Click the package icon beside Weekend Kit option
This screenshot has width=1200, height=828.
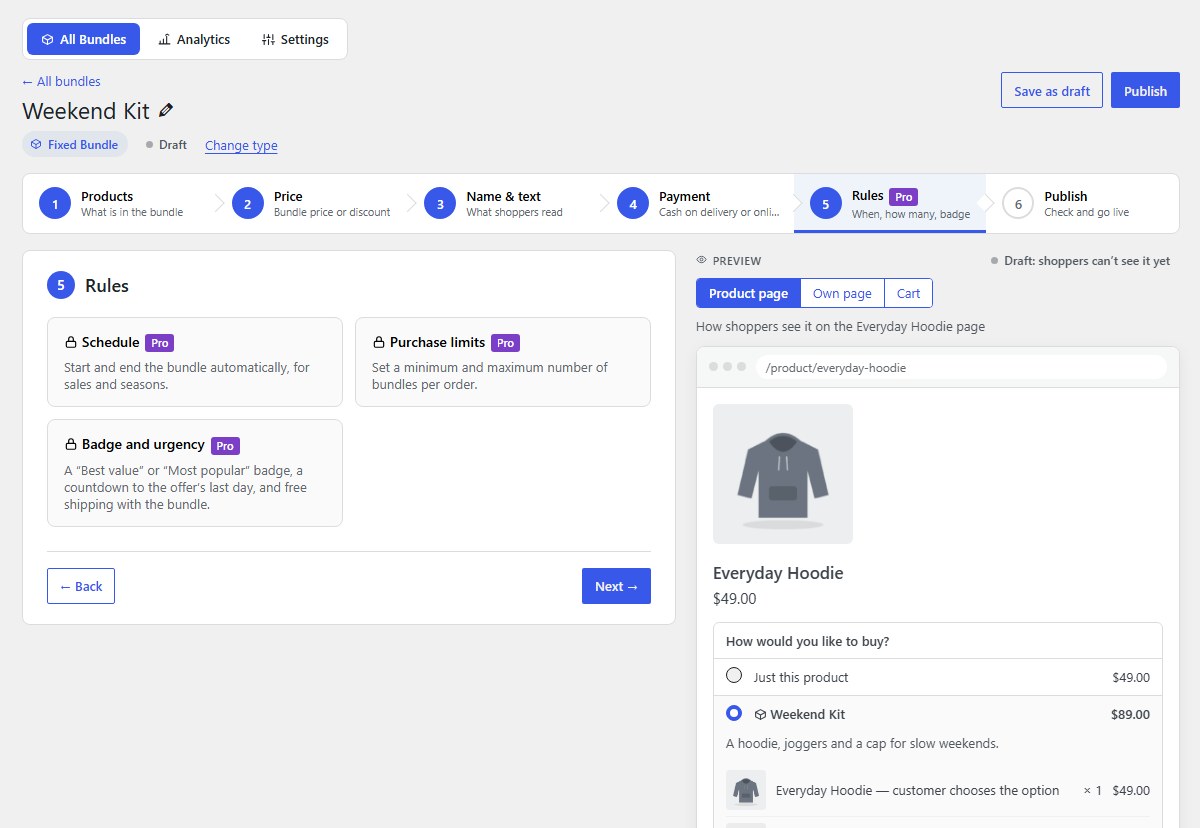pyautogui.click(x=760, y=715)
